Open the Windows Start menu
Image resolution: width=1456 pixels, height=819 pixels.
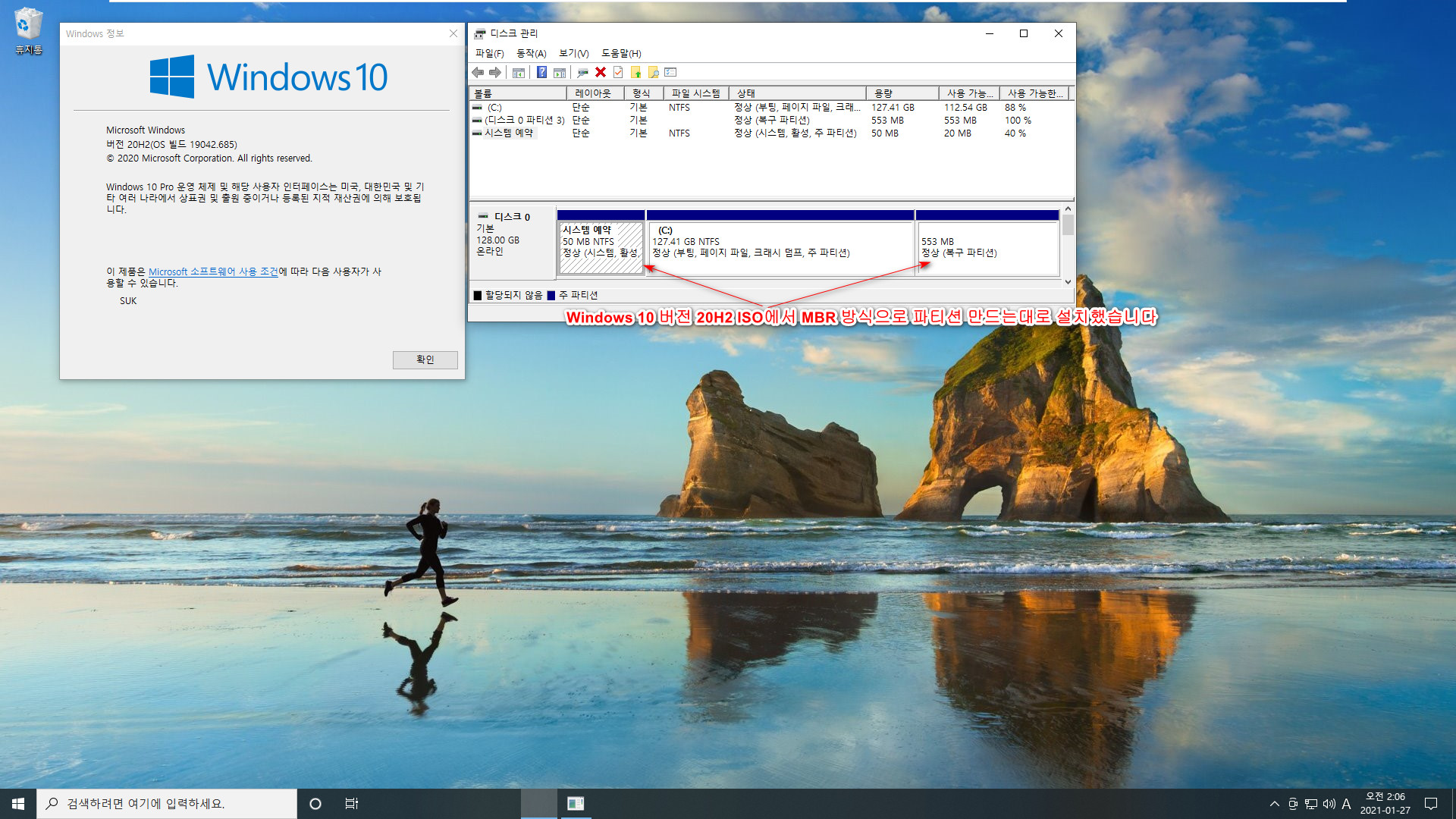pos(18,804)
